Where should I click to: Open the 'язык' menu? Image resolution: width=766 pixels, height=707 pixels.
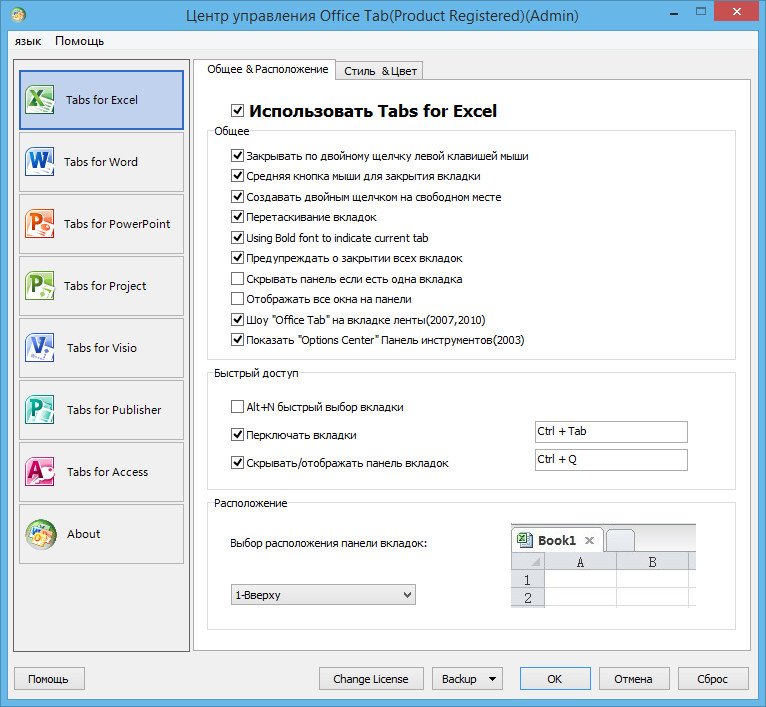(x=28, y=41)
